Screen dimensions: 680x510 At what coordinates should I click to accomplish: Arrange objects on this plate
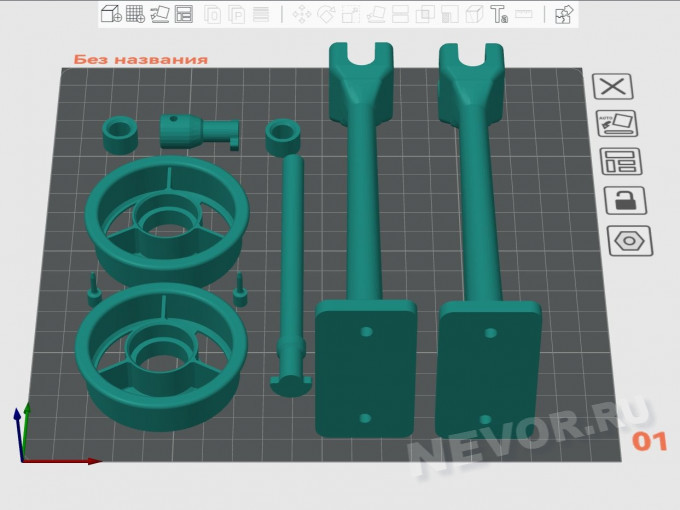621,161
